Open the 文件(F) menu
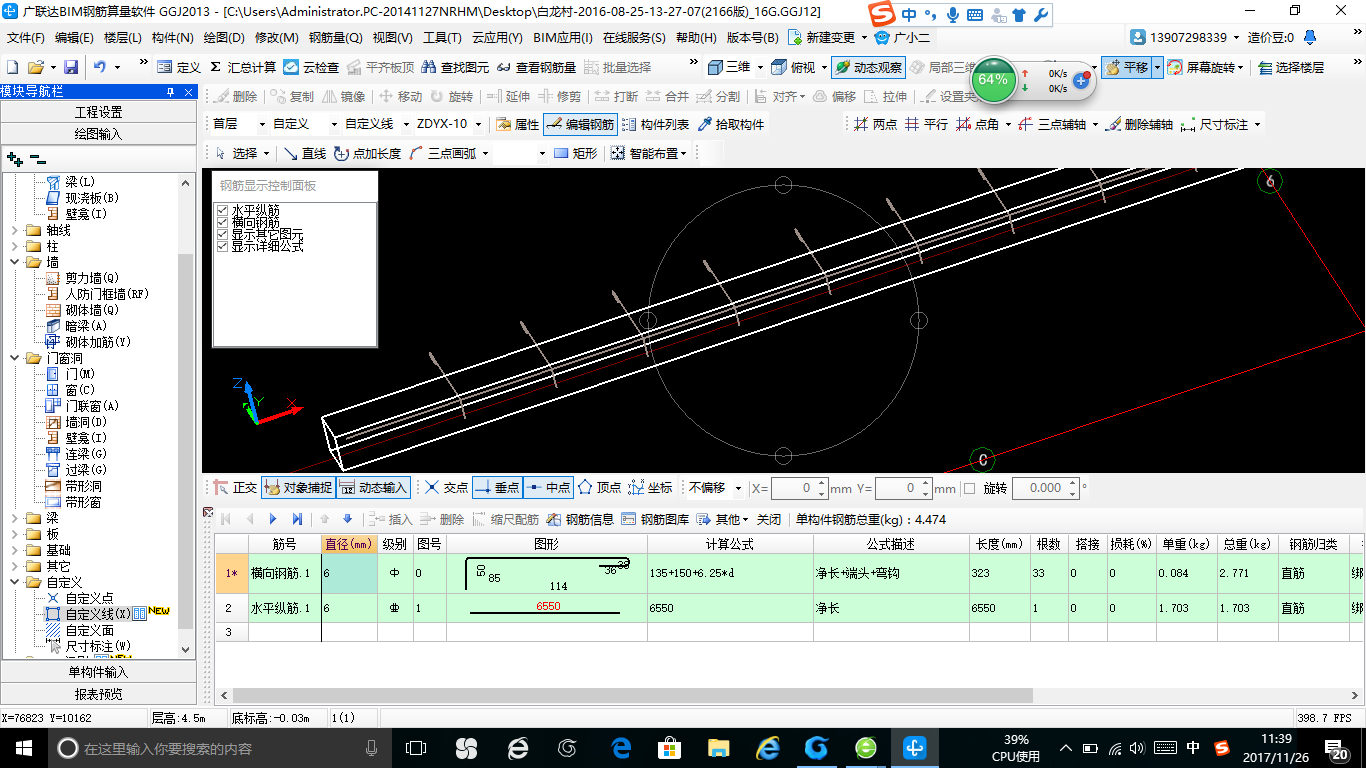The image size is (1366, 768). (25, 37)
